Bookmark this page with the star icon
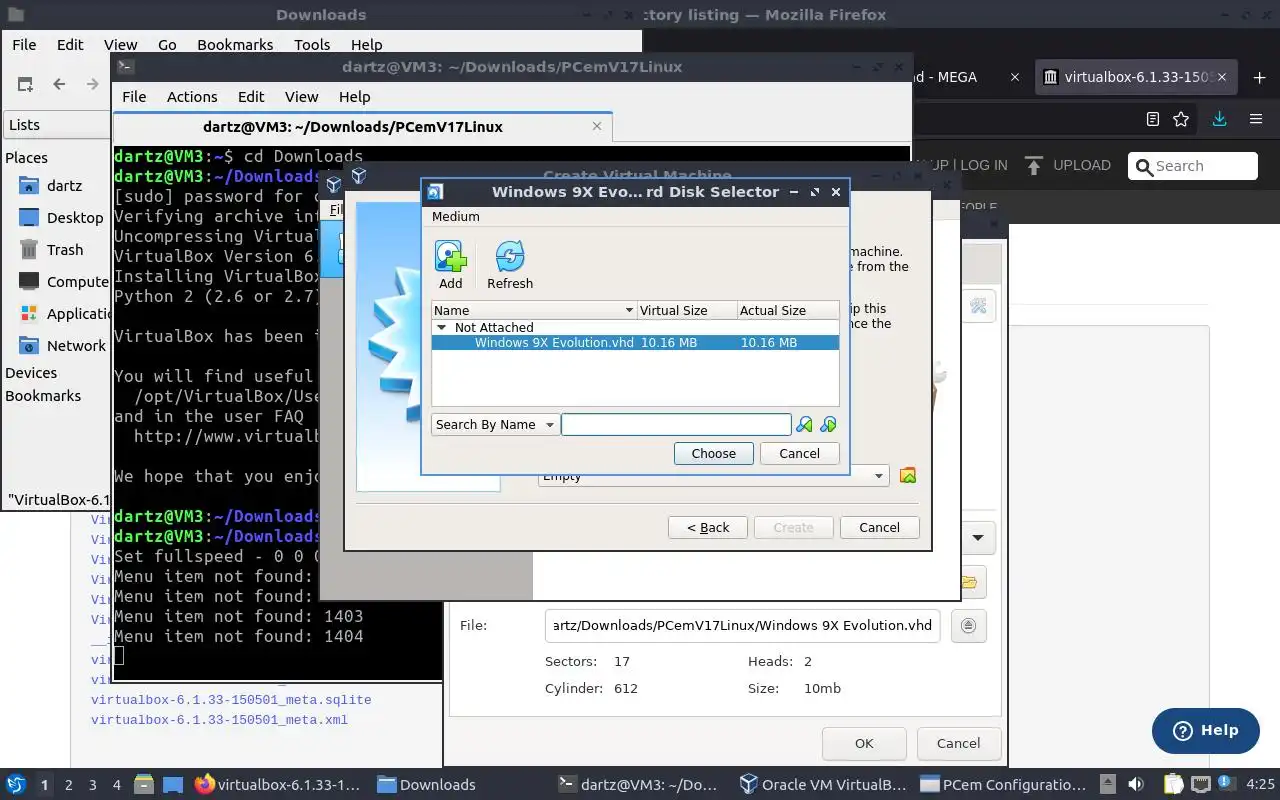Viewport: 1280px width, 800px height. pos(1181,119)
